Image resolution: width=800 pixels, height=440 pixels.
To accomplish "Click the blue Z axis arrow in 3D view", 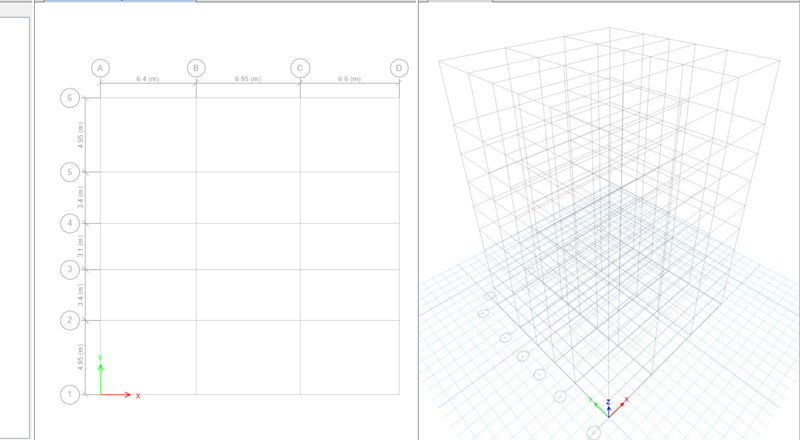I will (x=609, y=411).
